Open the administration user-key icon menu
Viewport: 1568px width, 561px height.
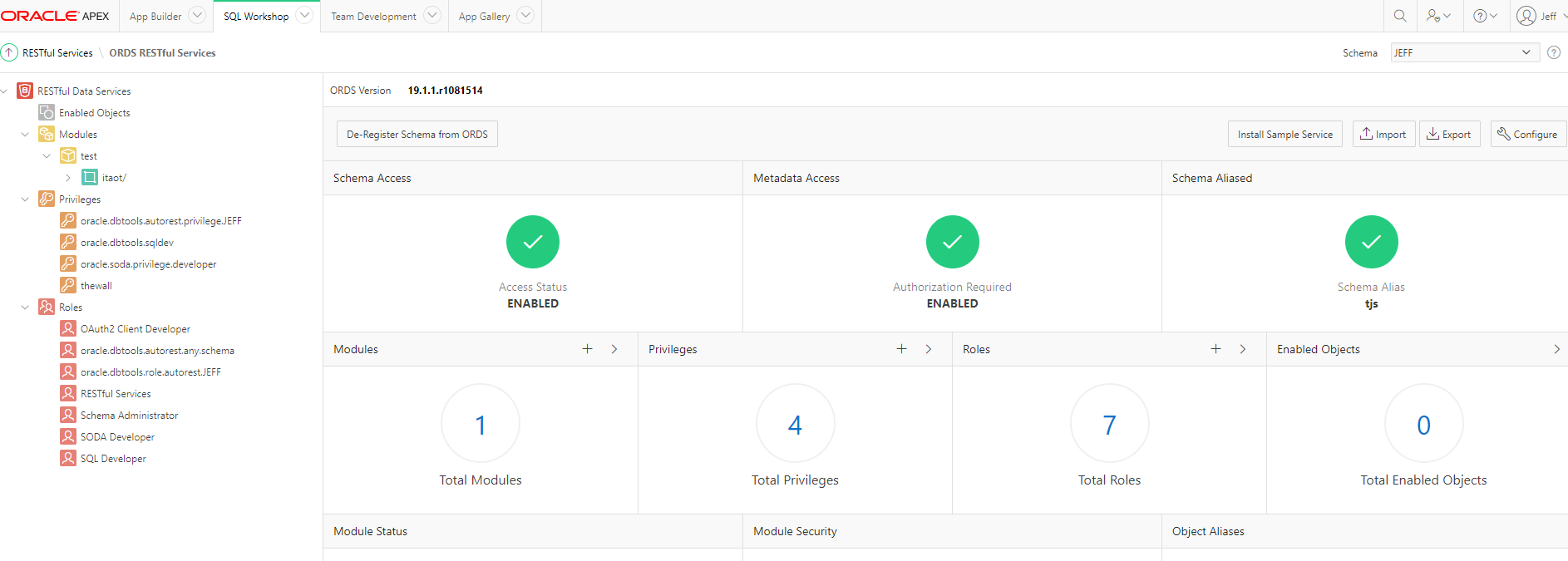(x=1438, y=16)
